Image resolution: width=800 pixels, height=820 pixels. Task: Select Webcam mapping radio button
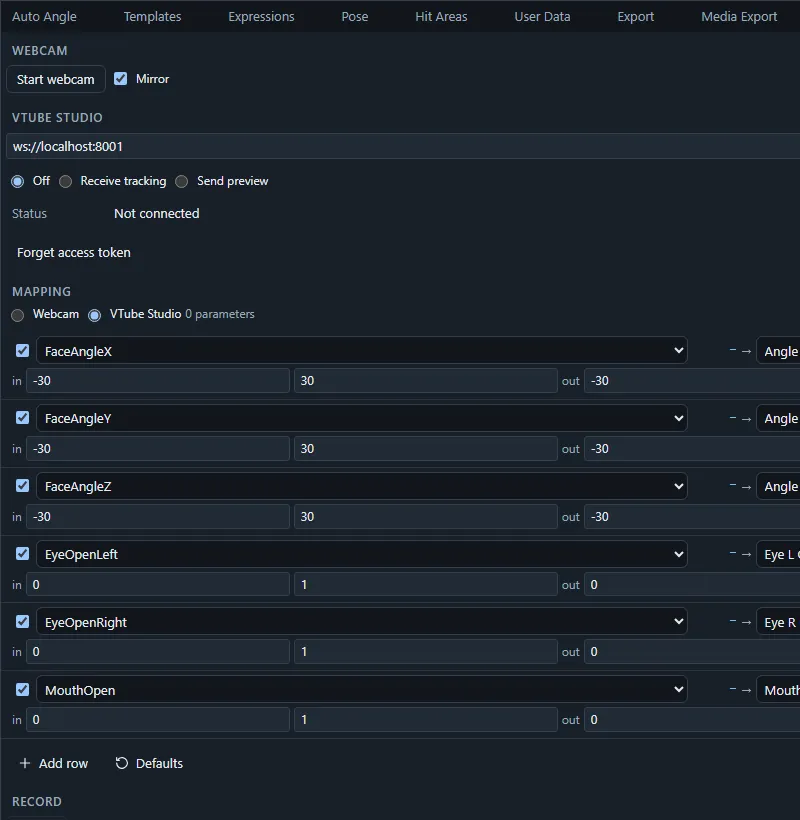click(18, 315)
